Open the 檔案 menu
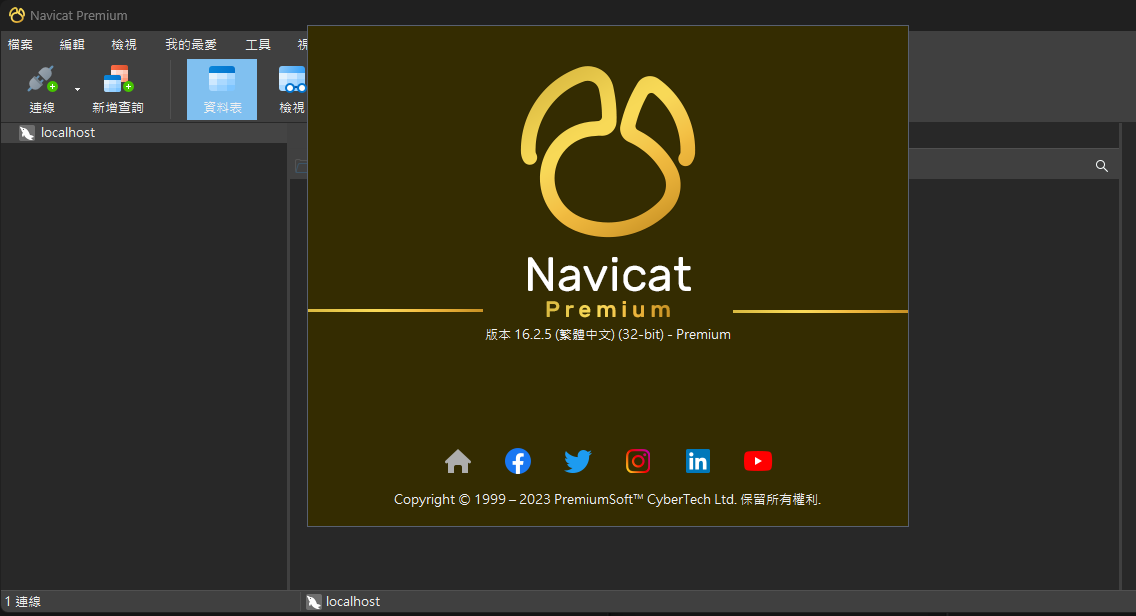Image resolution: width=1136 pixels, height=616 pixels. (x=20, y=44)
